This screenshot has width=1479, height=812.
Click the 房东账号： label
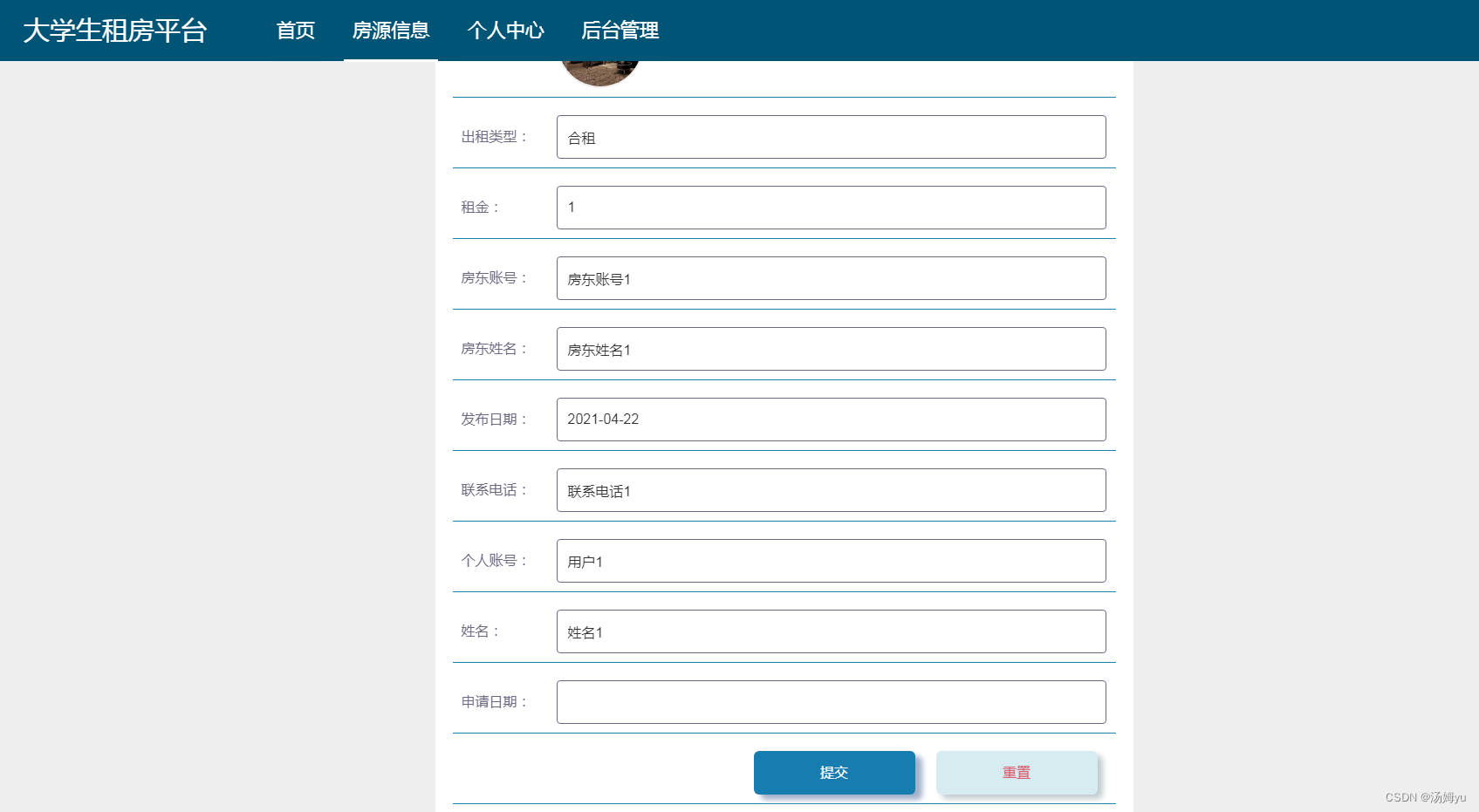[x=495, y=278]
